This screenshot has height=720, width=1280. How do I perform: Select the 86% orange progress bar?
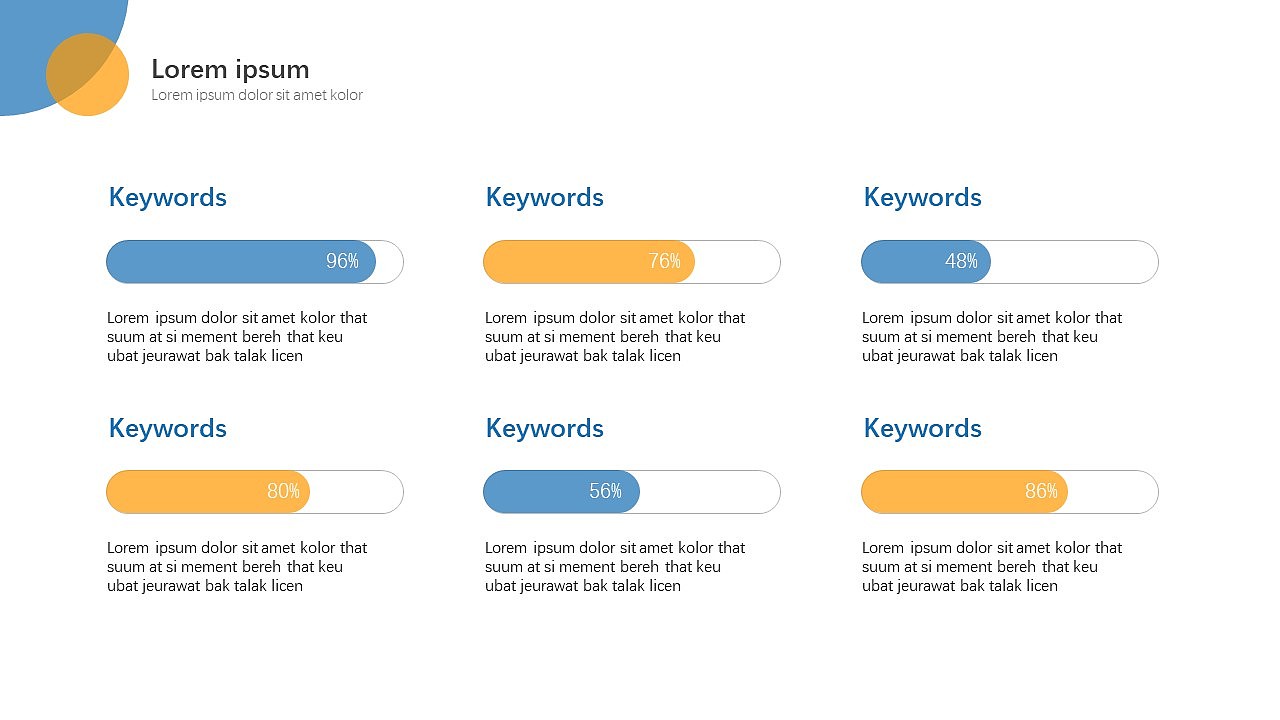pyautogui.click(x=963, y=492)
